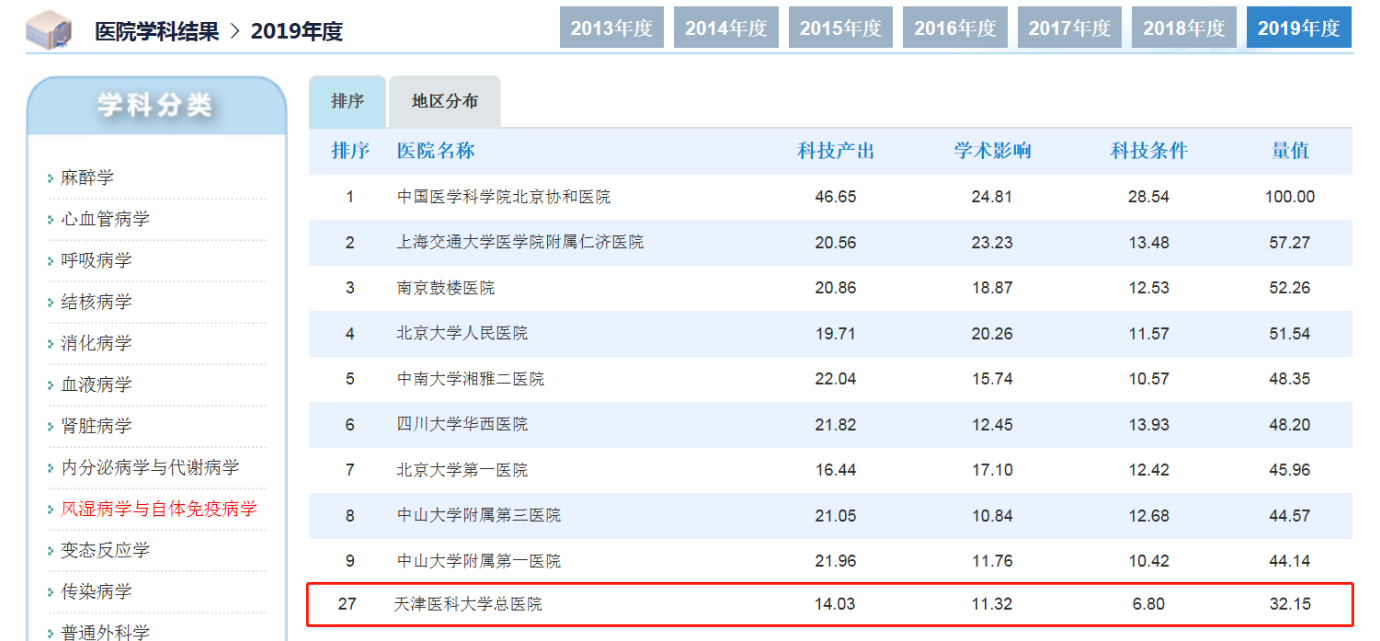Image resolution: width=1380 pixels, height=641 pixels.
Task: Switch to the 2016年度 tab
Action: (x=955, y=28)
